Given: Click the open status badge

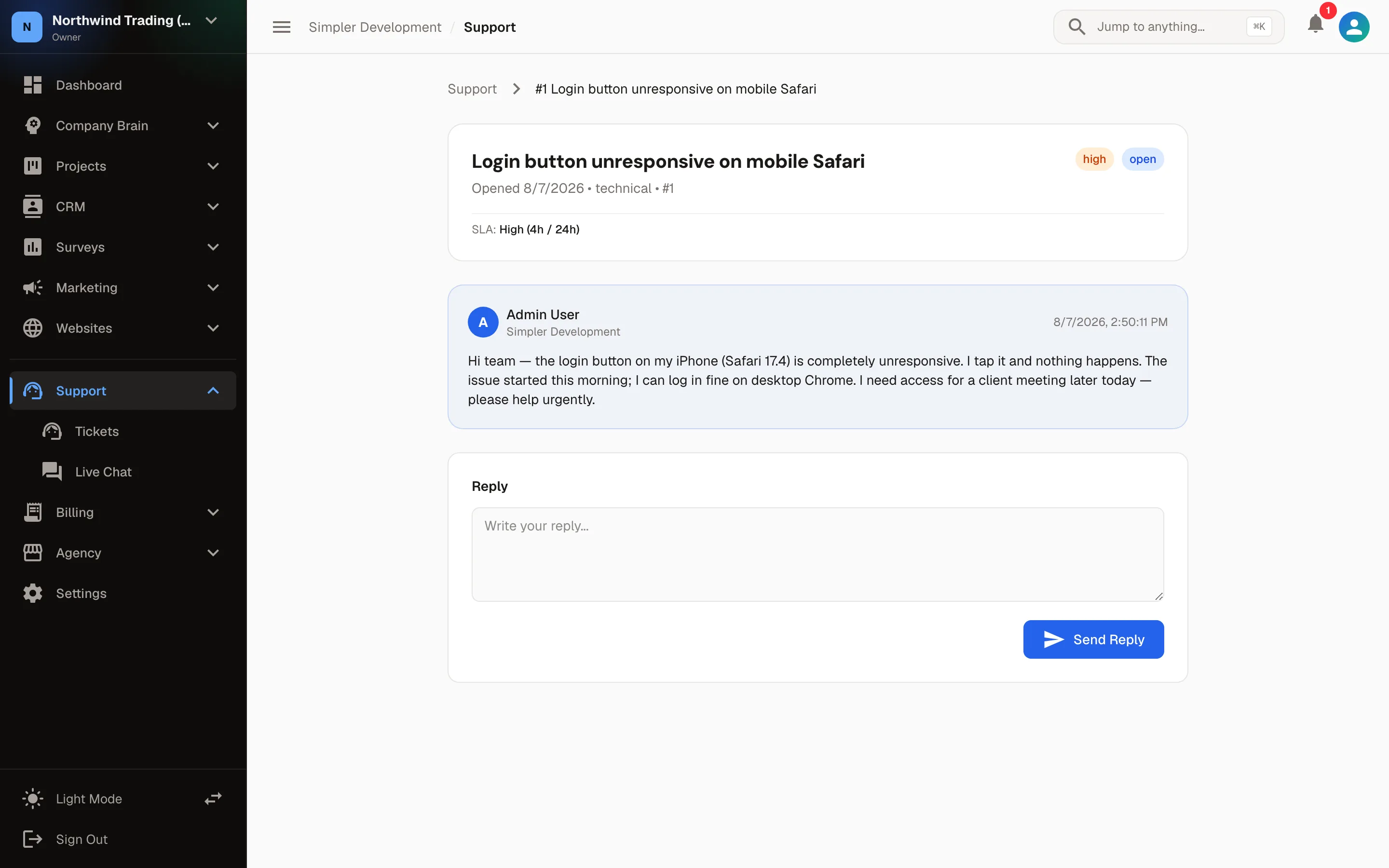Looking at the screenshot, I should (x=1142, y=159).
